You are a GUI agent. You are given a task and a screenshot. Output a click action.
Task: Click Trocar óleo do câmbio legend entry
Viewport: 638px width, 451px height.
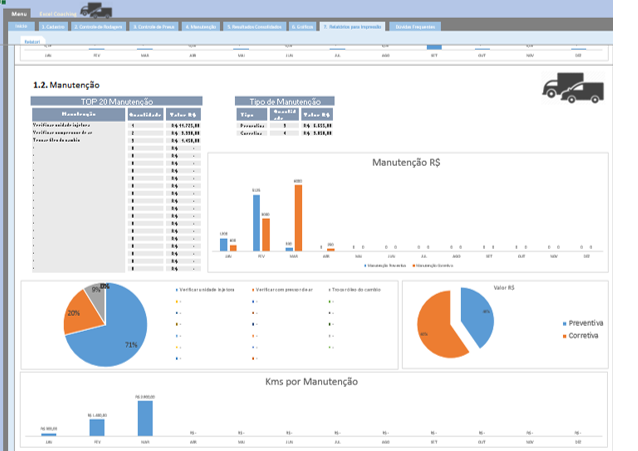[x=354, y=290]
